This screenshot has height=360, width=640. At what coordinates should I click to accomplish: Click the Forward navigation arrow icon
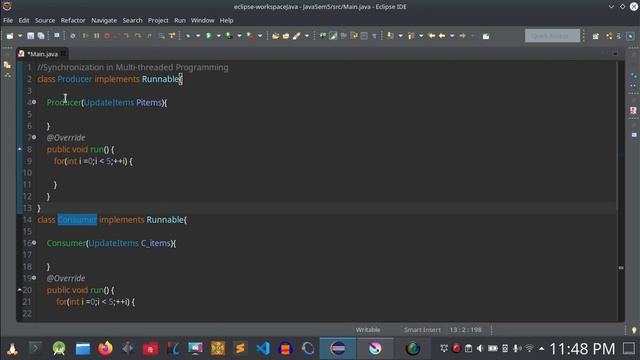tap(462, 36)
